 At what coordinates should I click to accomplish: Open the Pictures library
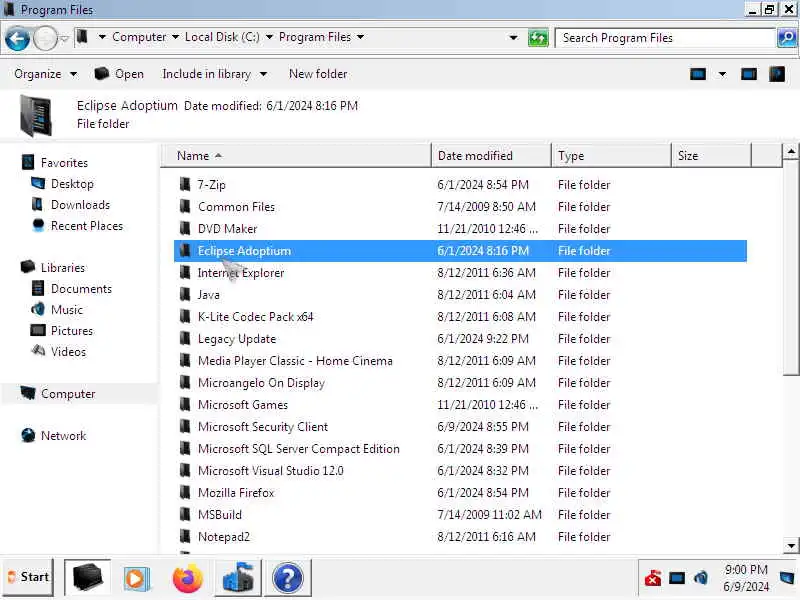62,331
